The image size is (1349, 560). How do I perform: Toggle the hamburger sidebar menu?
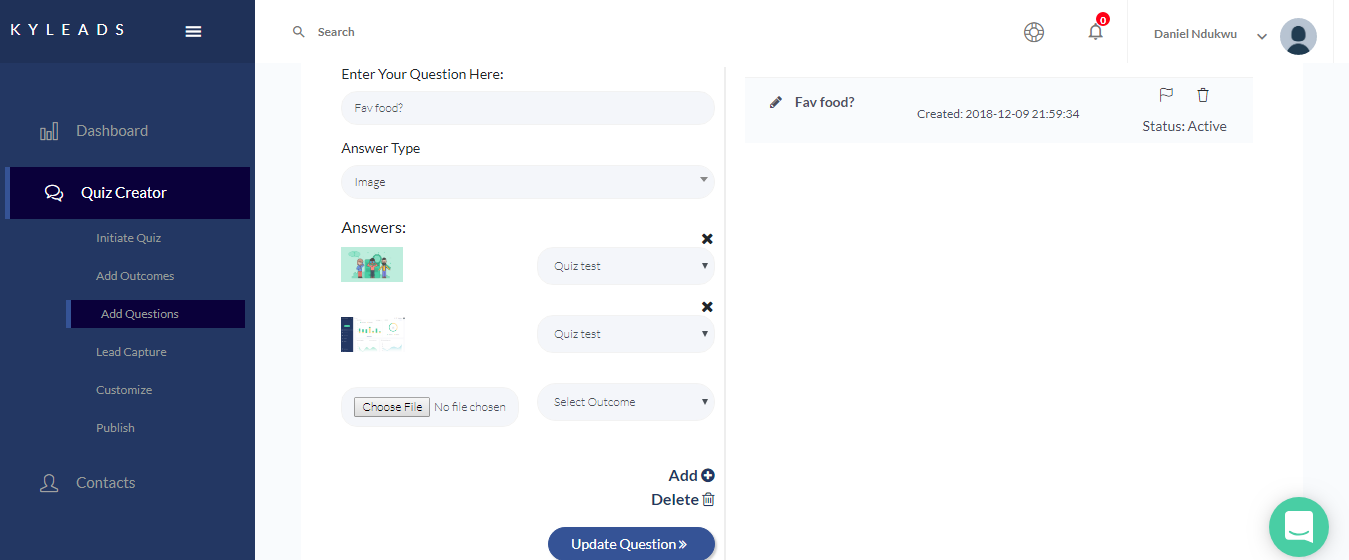point(194,31)
